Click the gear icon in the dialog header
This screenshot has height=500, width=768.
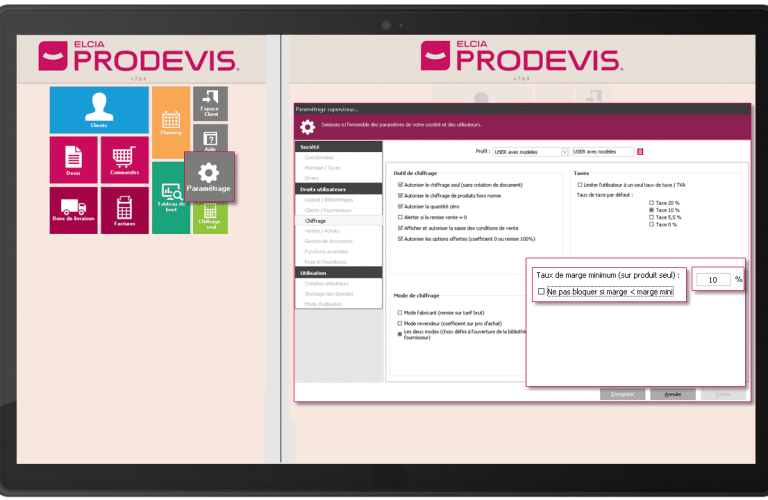(308, 127)
